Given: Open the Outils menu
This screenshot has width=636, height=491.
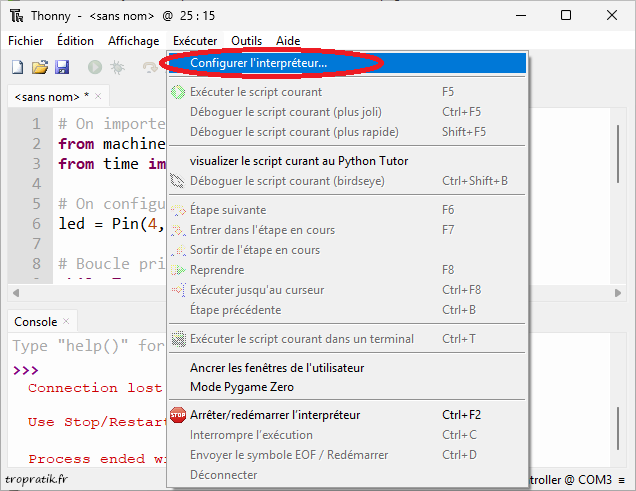Looking at the screenshot, I should [246, 41].
